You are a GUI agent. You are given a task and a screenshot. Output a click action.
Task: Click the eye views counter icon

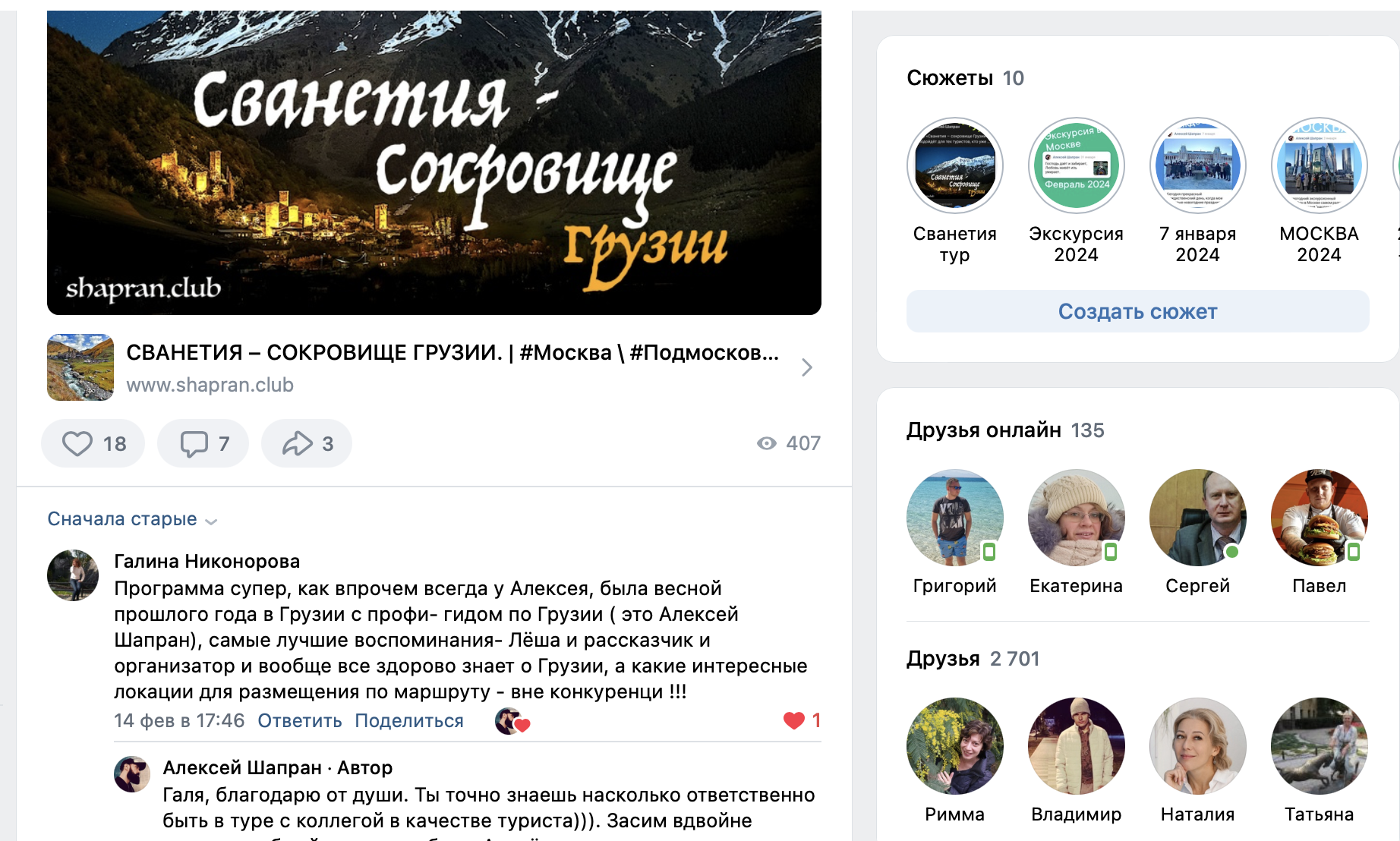[767, 443]
